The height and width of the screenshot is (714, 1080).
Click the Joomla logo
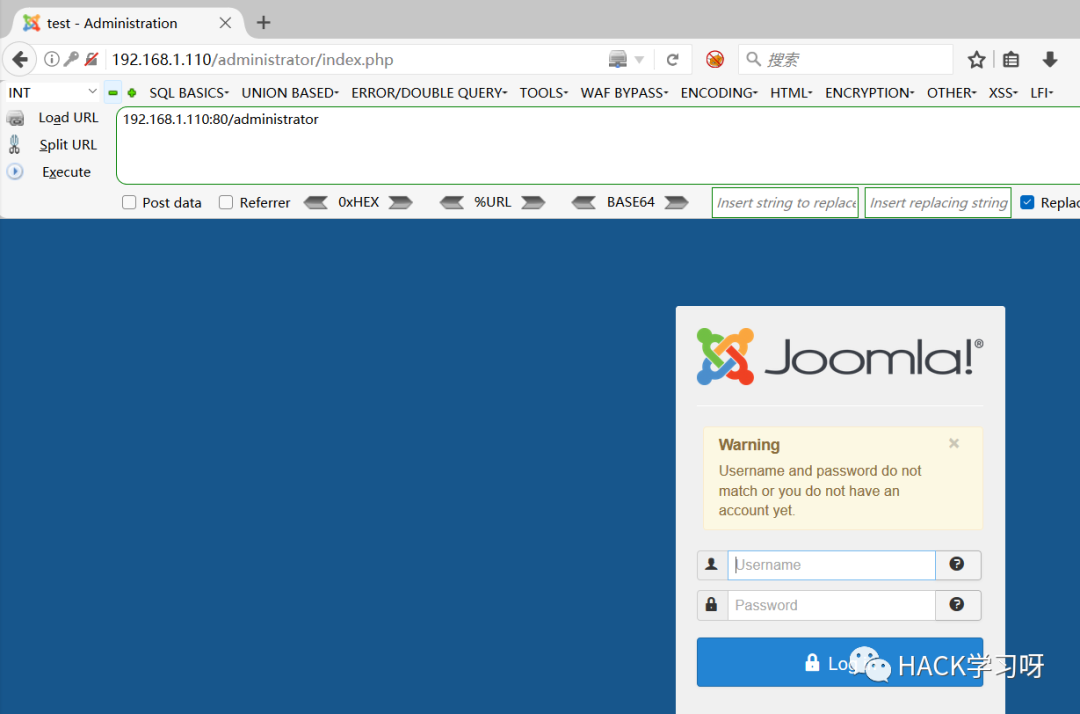click(x=840, y=357)
